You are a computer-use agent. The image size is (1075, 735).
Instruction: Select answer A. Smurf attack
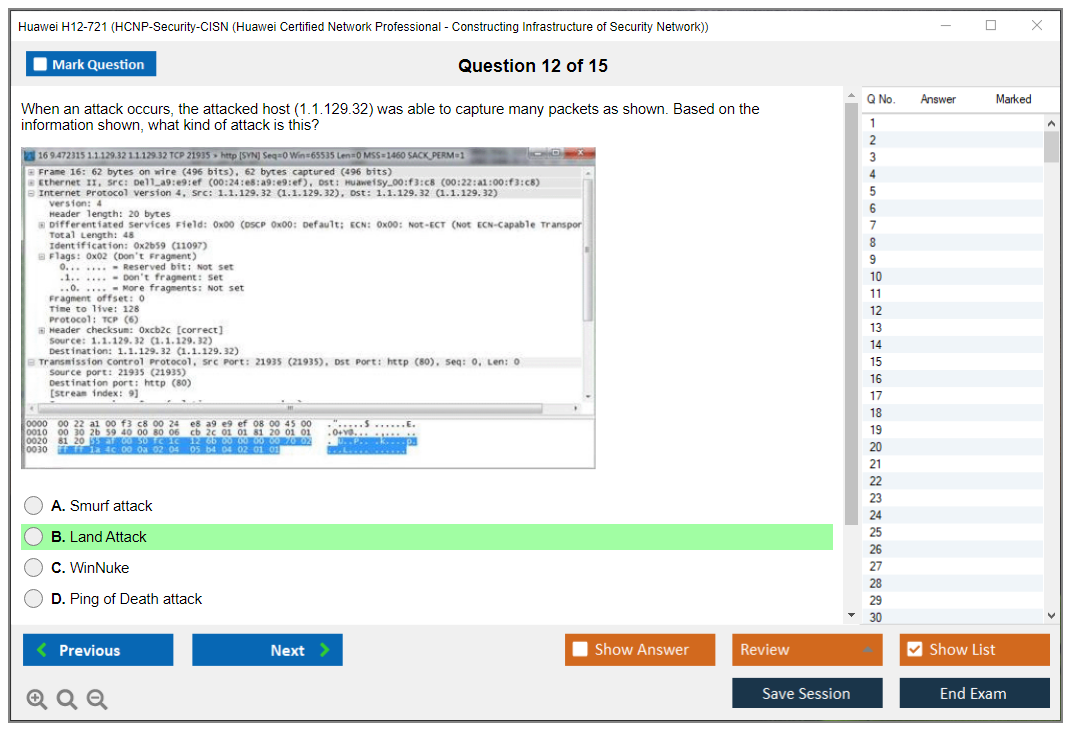pos(34,506)
